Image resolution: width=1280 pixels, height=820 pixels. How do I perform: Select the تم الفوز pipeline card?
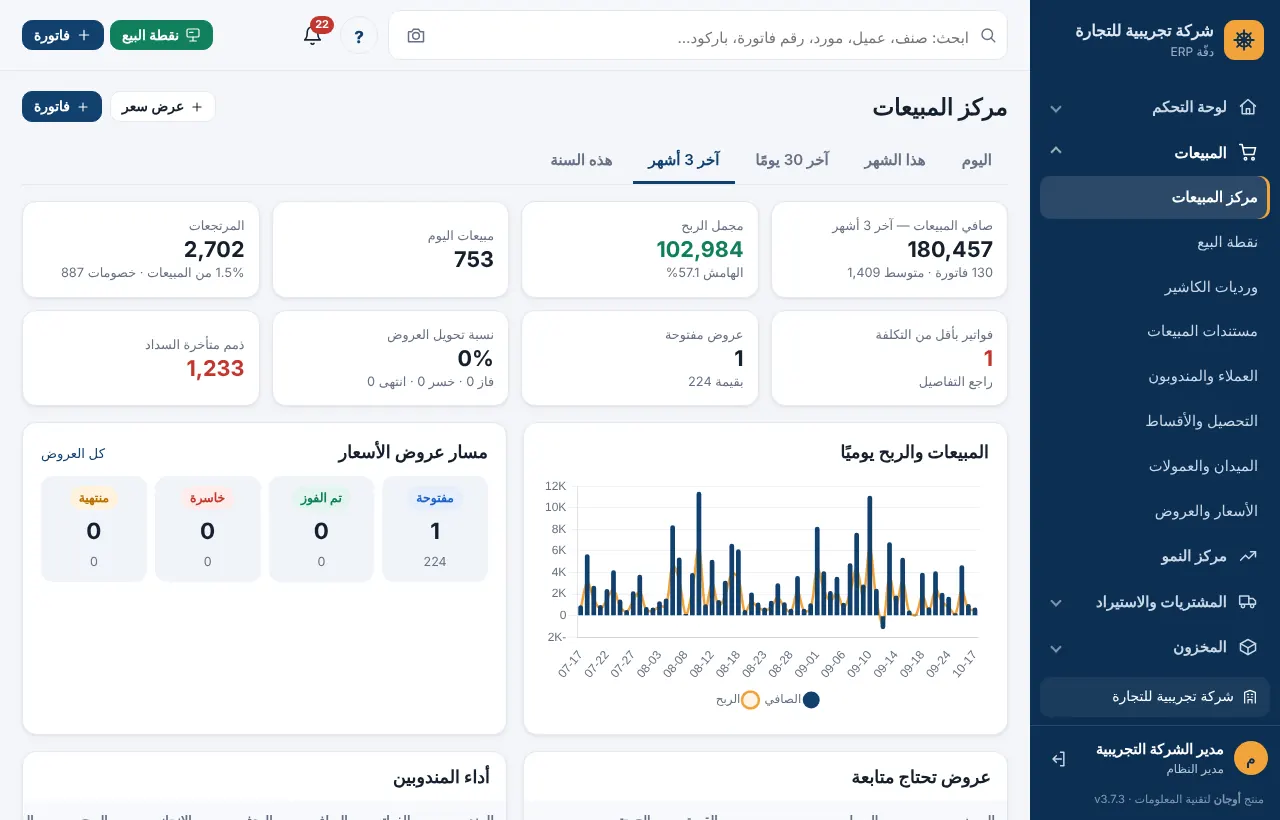[x=321, y=529]
